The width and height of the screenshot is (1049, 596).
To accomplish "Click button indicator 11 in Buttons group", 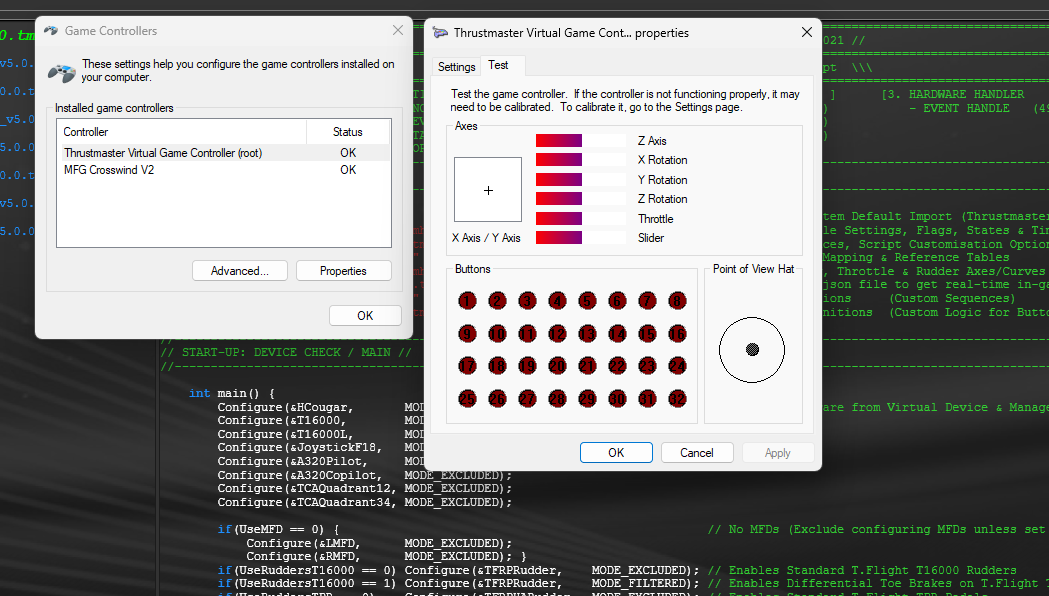I will [527, 334].
